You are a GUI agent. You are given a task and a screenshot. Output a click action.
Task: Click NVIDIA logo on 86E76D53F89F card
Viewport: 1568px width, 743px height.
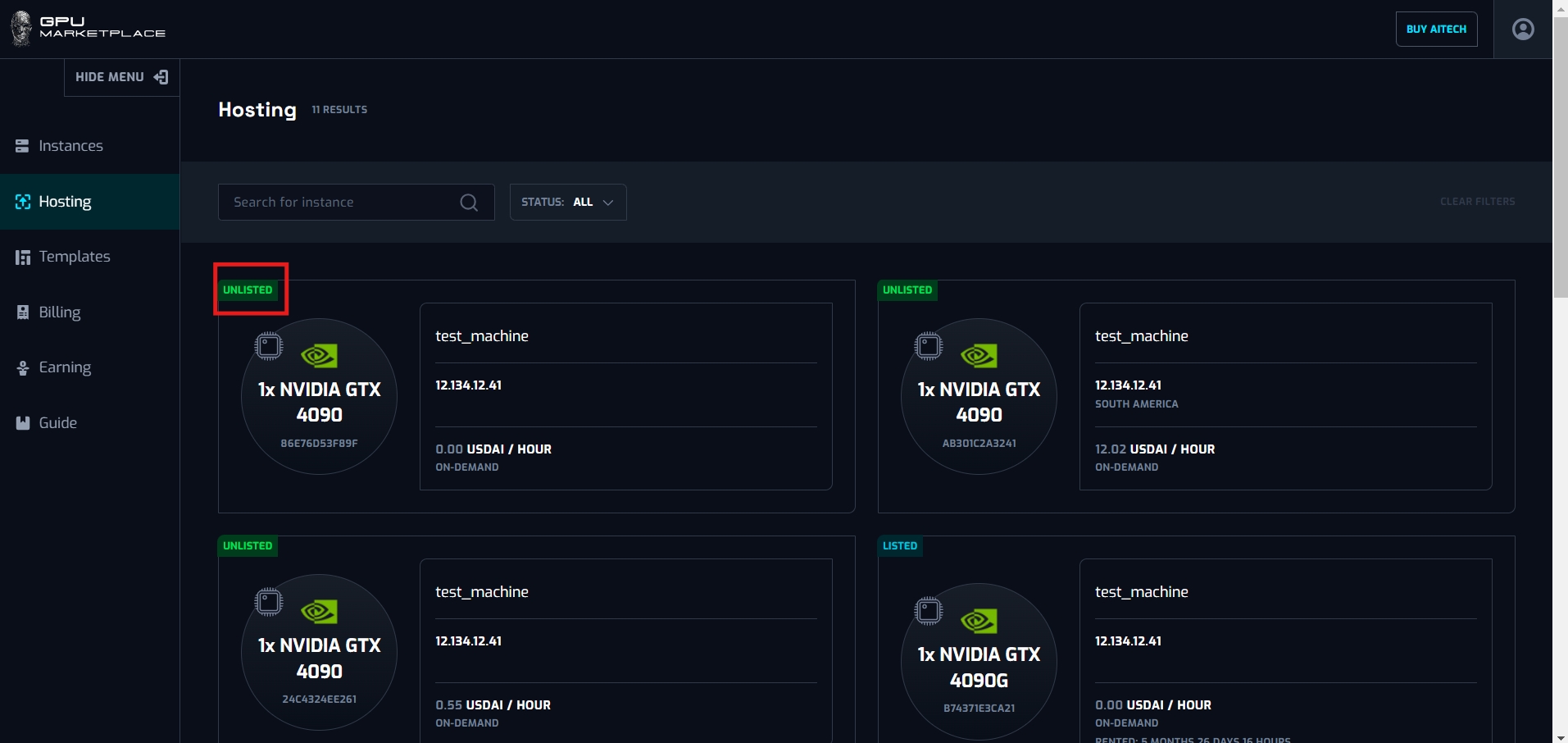[x=319, y=355]
